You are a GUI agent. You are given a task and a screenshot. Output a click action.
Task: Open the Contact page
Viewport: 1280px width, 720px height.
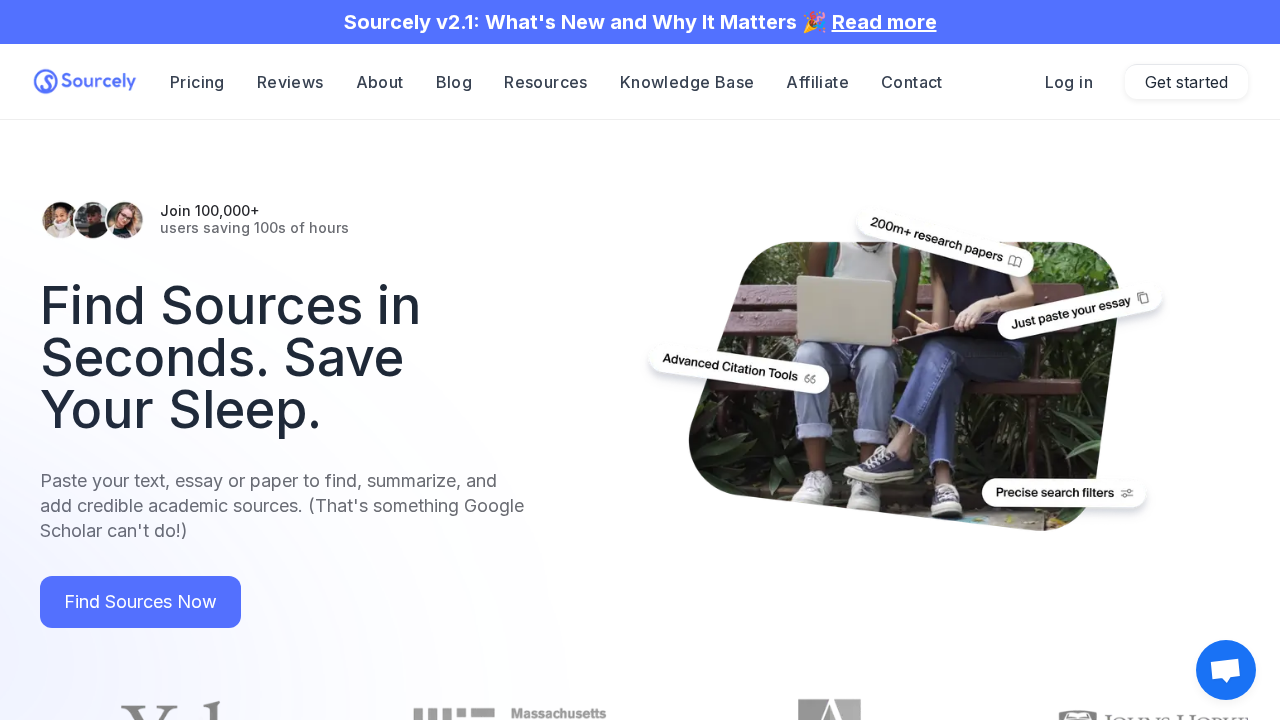pyautogui.click(x=911, y=82)
